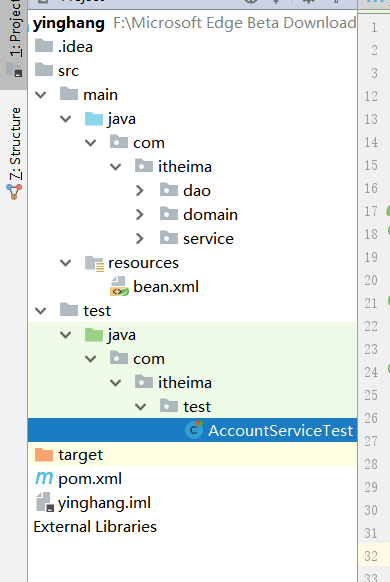Click the main folder icon
Screen dimensions: 390x582
(69, 94)
